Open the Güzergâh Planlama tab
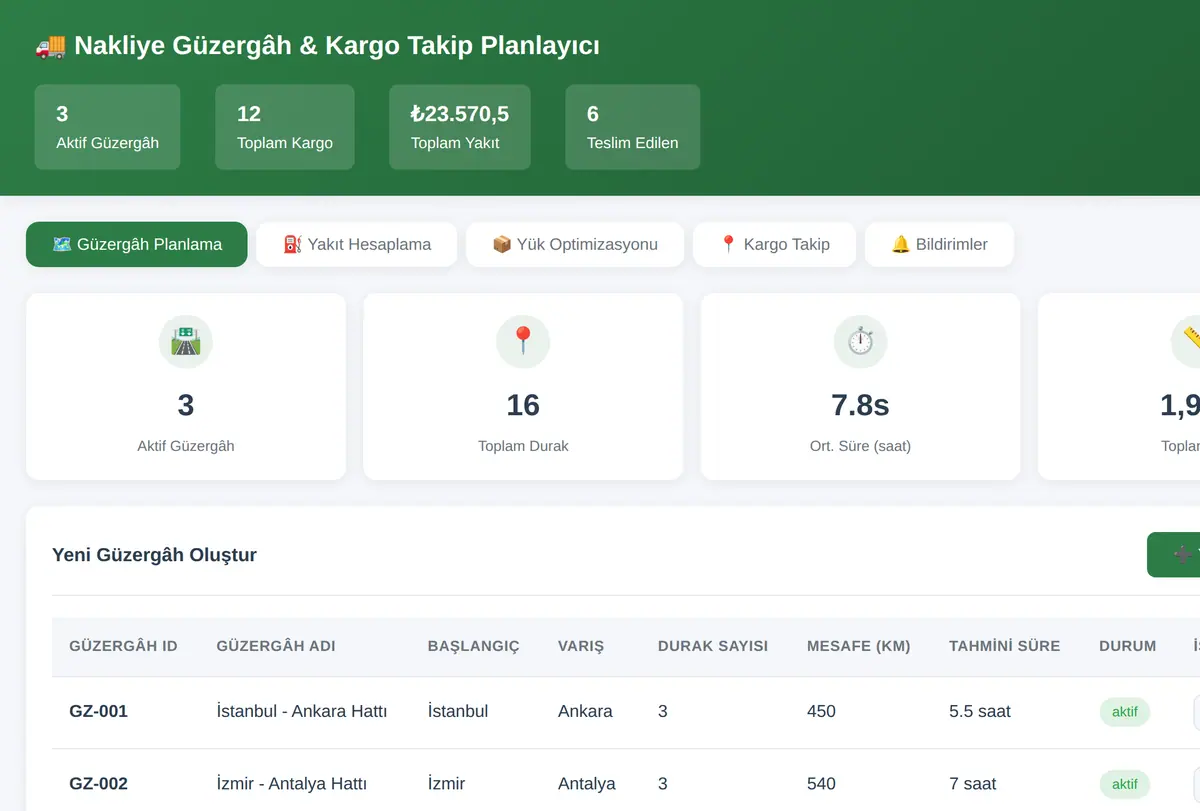The height and width of the screenshot is (811, 1200). pos(136,244)
